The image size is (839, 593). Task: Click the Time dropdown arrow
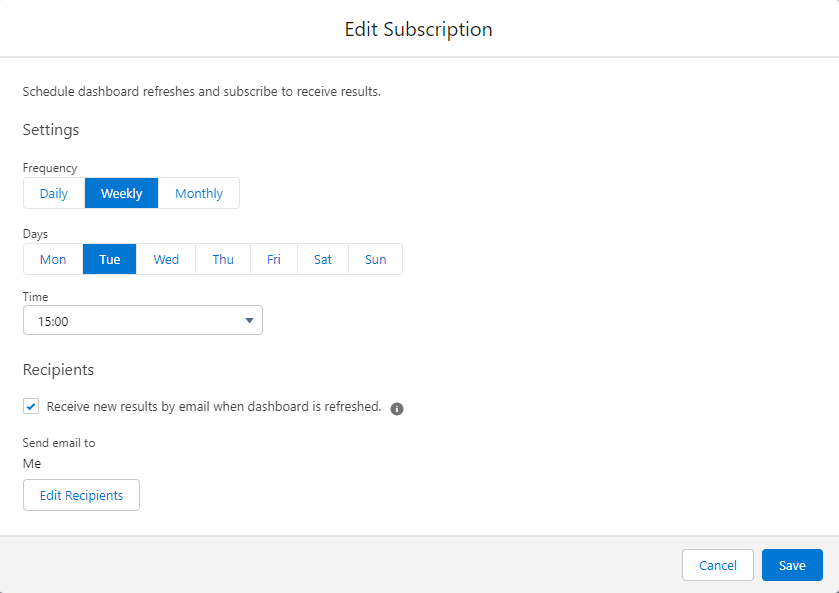pos(249,321)
